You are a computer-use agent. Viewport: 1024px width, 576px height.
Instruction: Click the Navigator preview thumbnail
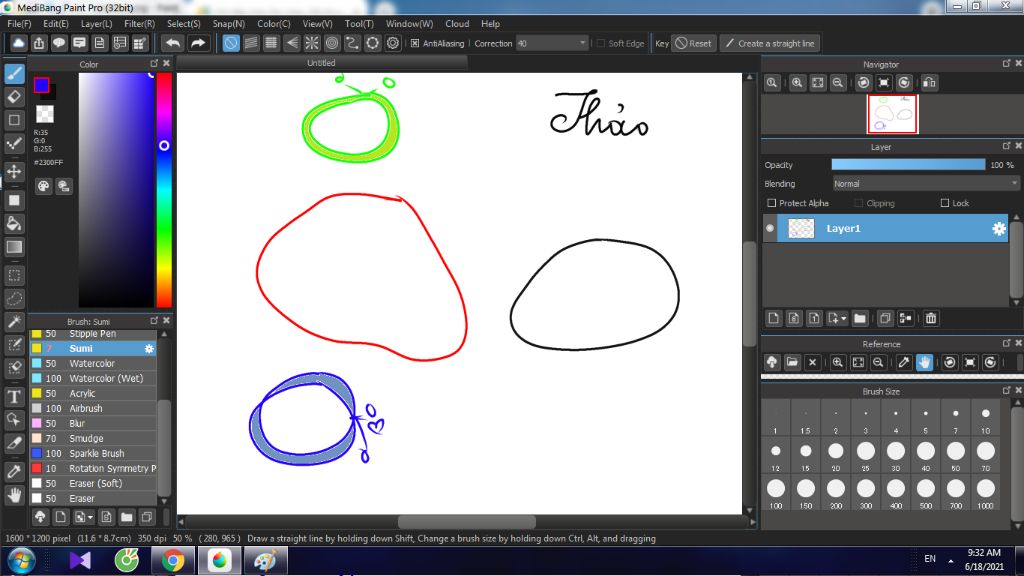(x=893, y=114)
